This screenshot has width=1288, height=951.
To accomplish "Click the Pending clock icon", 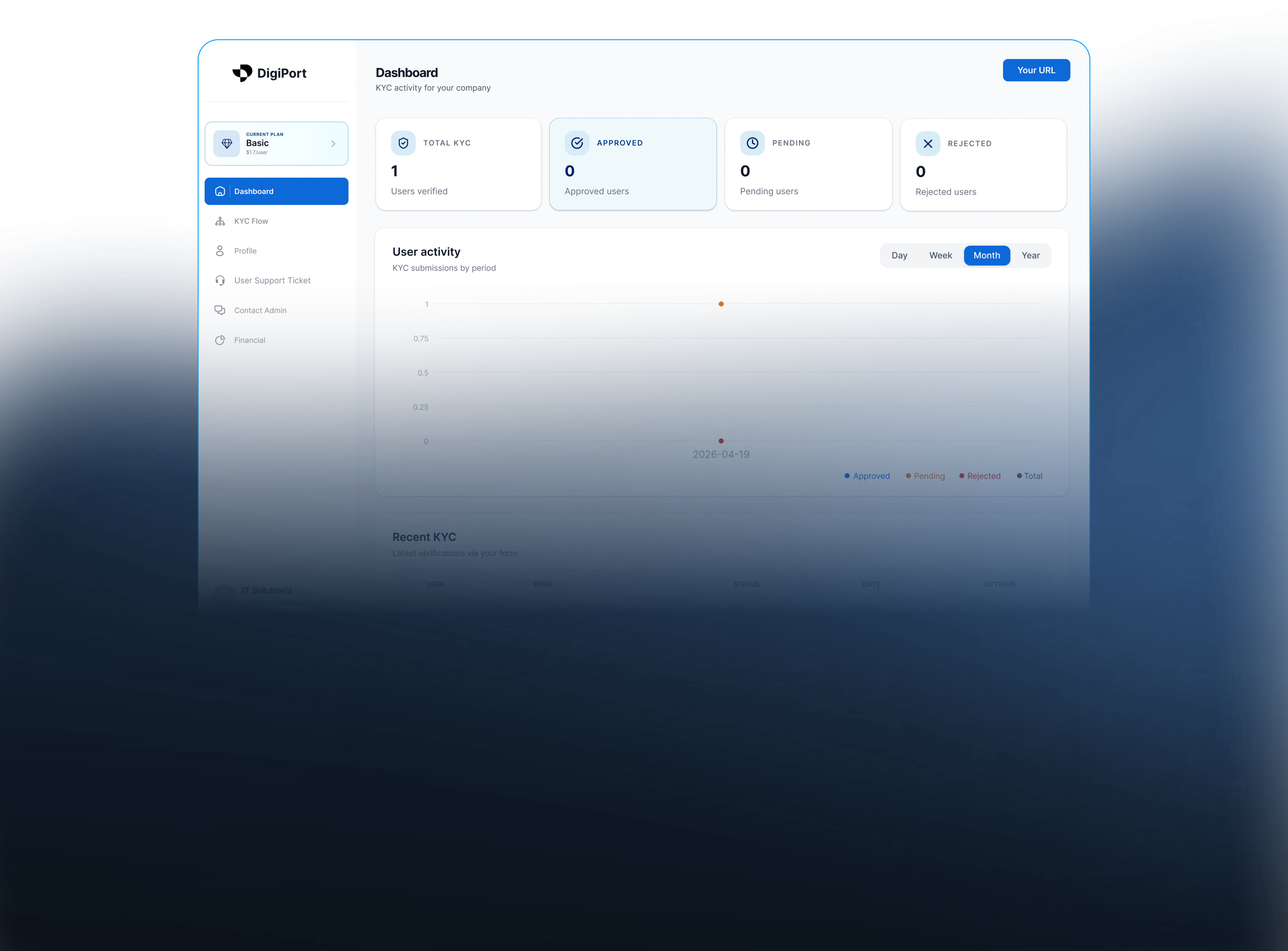I will coord(752,143).
